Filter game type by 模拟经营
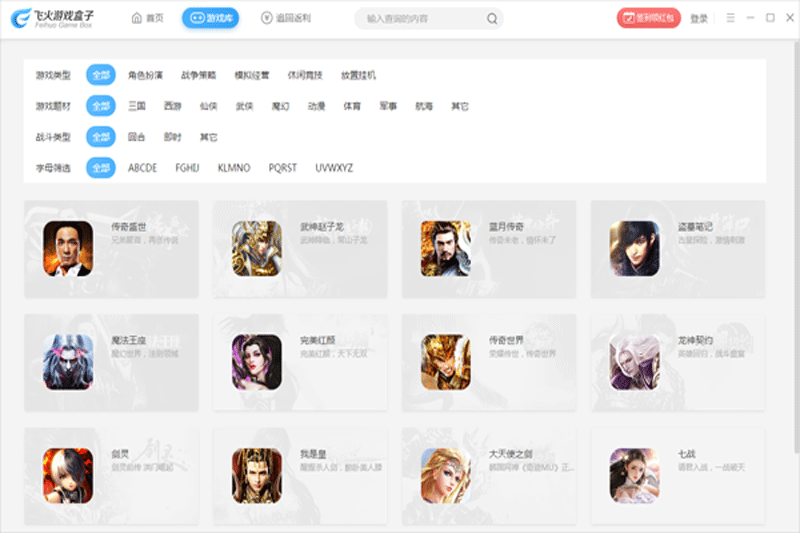The width and height of the screenshot is (800, 533). pyautogui.click(x=252, y=75)
